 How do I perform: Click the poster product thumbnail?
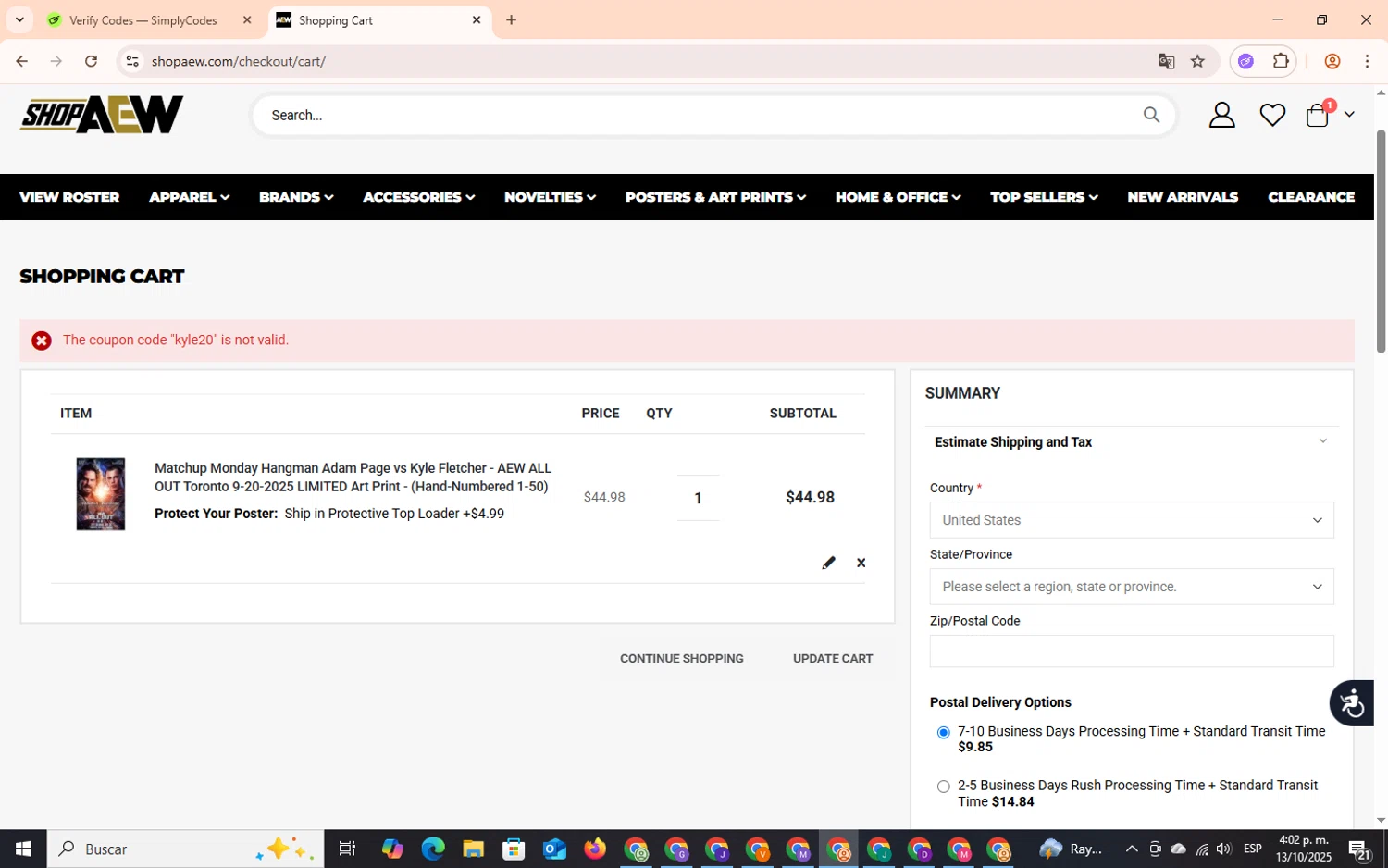click(100, 494)
